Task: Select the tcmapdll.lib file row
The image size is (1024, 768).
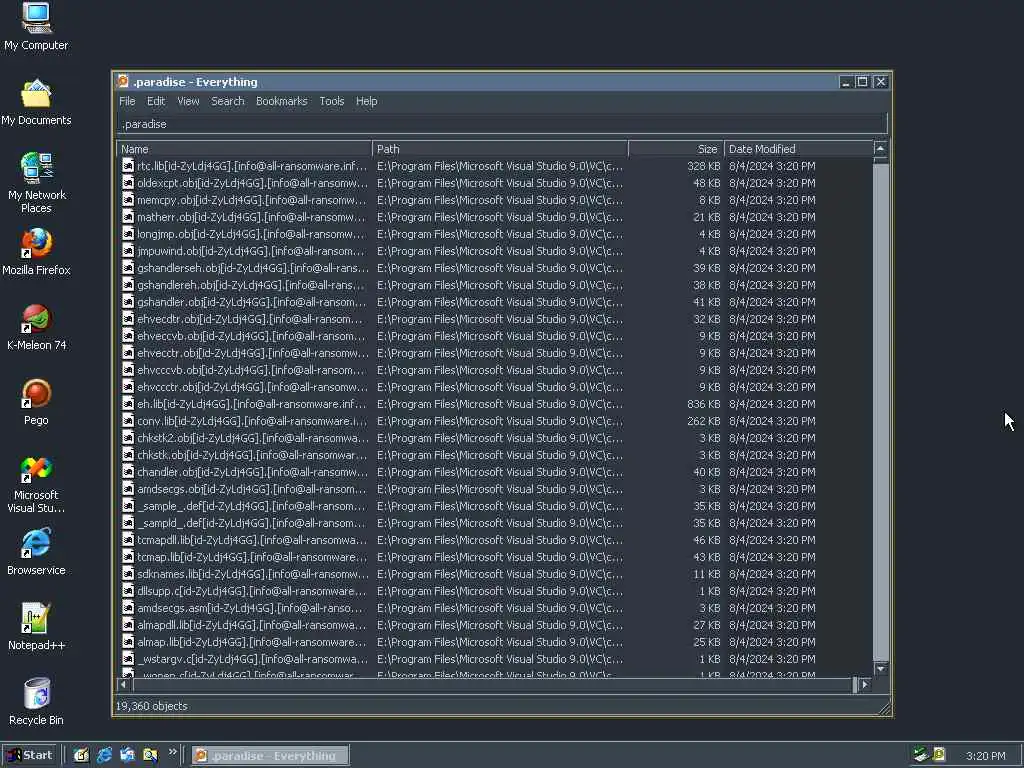Action: pos(494,539)
